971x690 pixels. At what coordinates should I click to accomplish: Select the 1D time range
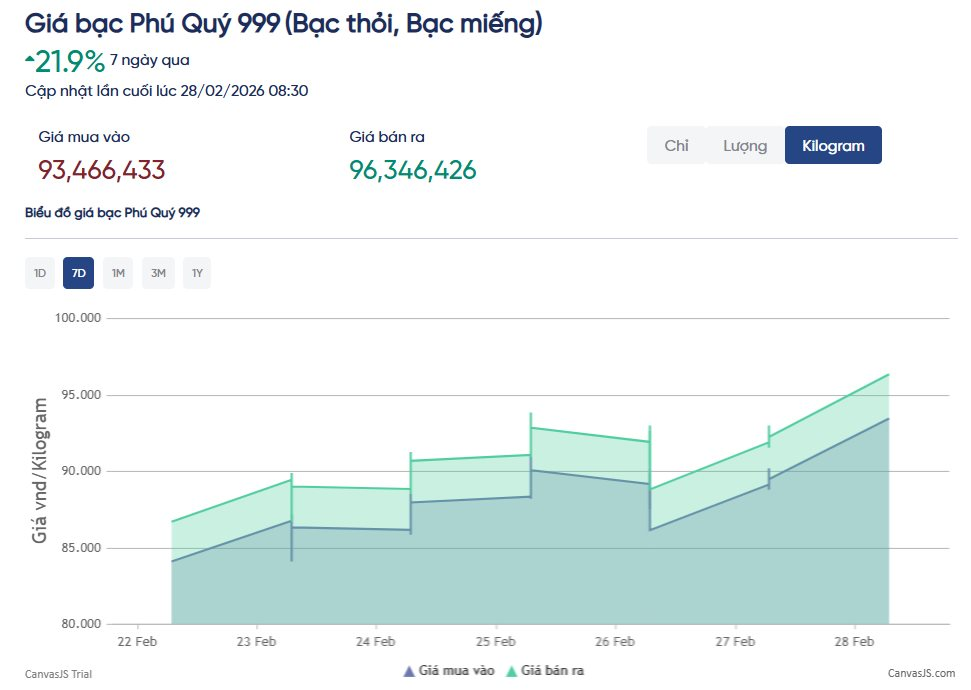click(x=39, y=272)
